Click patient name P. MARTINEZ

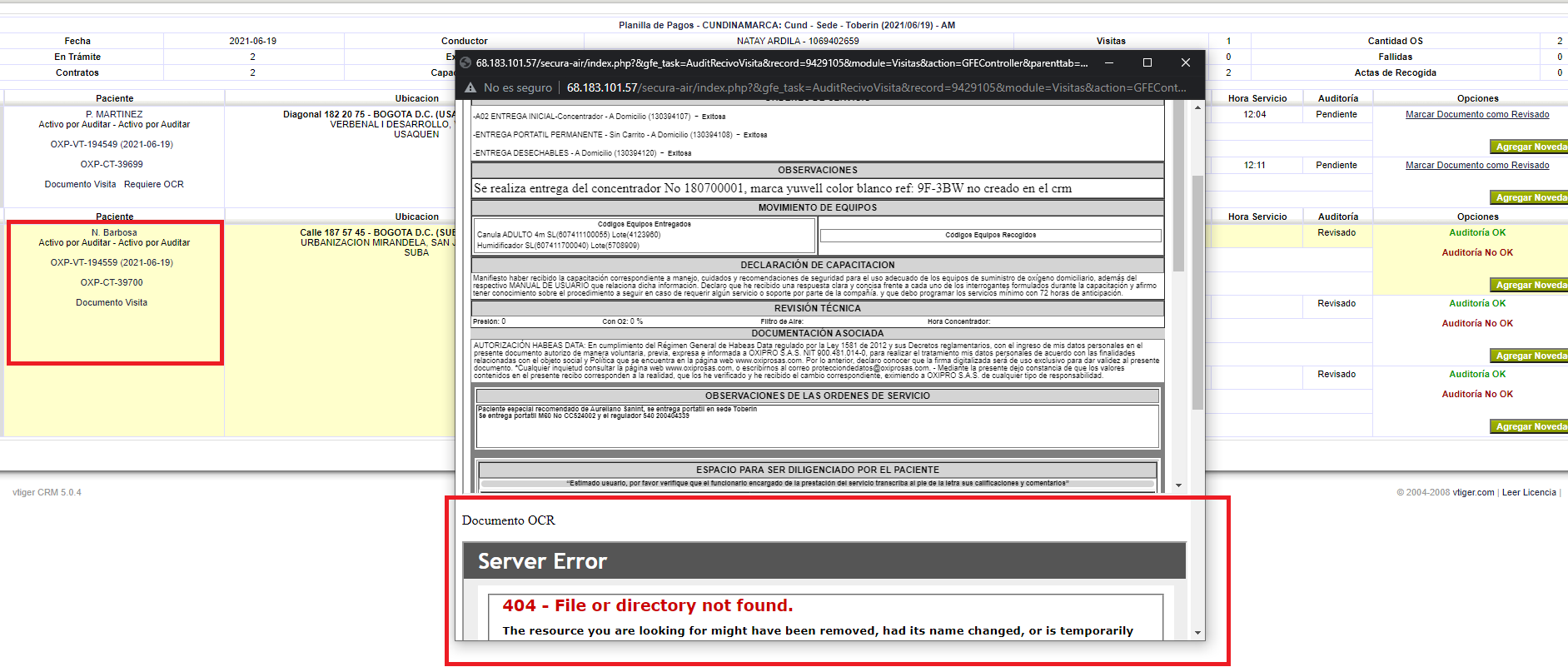coord(114,115)
